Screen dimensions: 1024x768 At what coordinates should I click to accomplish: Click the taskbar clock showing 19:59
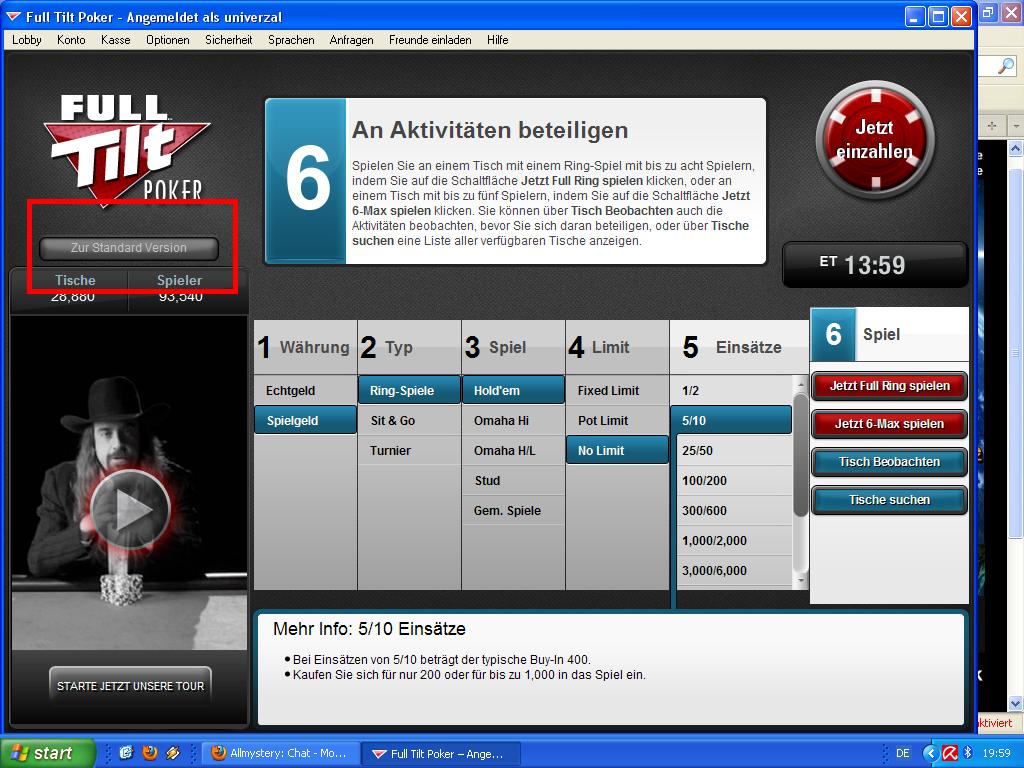pos(997,754)
